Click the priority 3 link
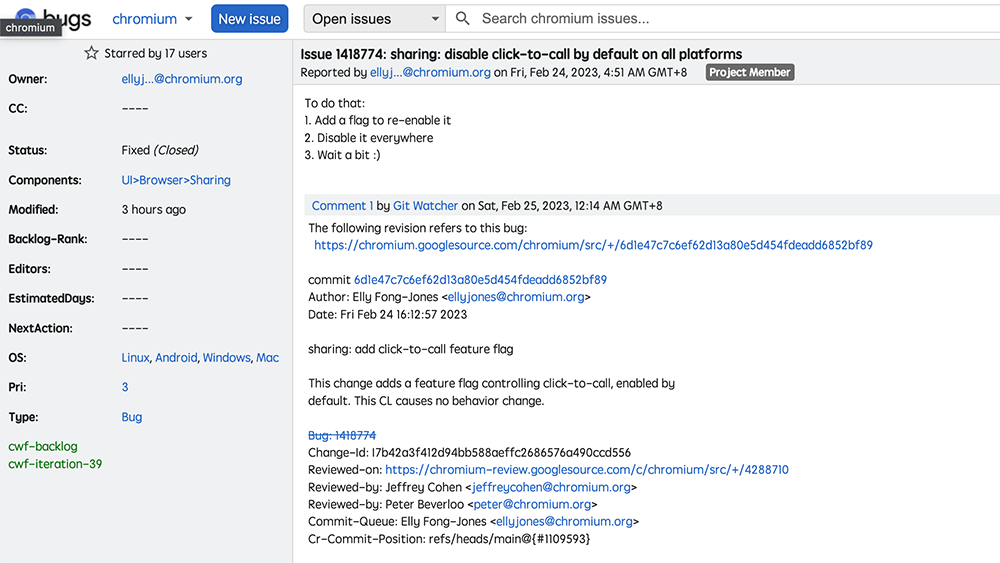 point(125,387)
